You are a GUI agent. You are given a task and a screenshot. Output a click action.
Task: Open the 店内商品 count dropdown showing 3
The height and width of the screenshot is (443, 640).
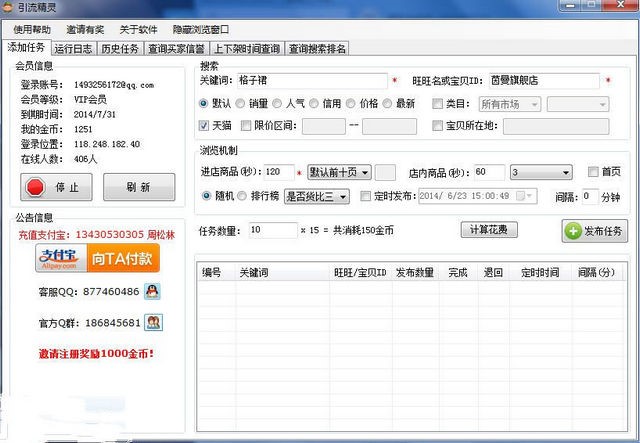[x=541, y=172]
